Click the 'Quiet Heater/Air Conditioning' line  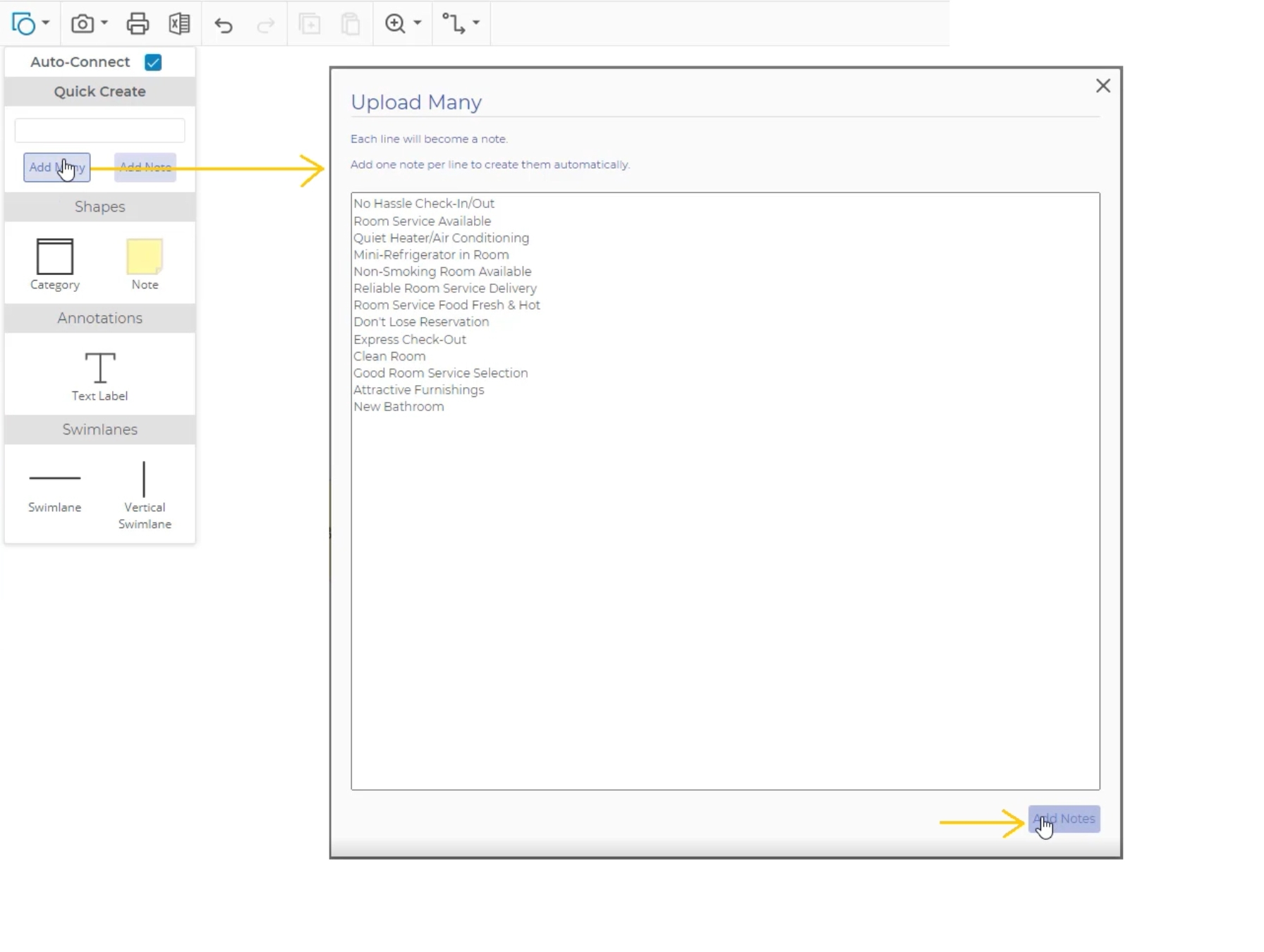coord(441,238)
